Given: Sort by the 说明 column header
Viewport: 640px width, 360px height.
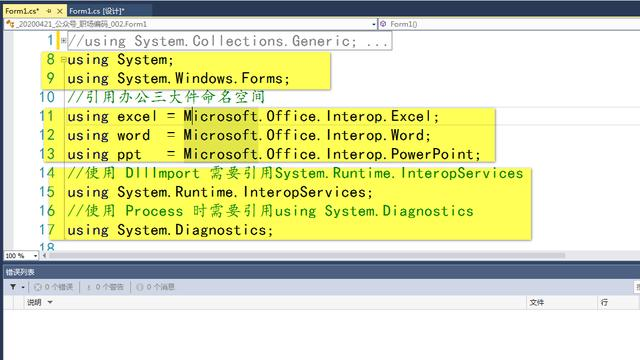Looking at the screenshot, I should tap(34, 302).
